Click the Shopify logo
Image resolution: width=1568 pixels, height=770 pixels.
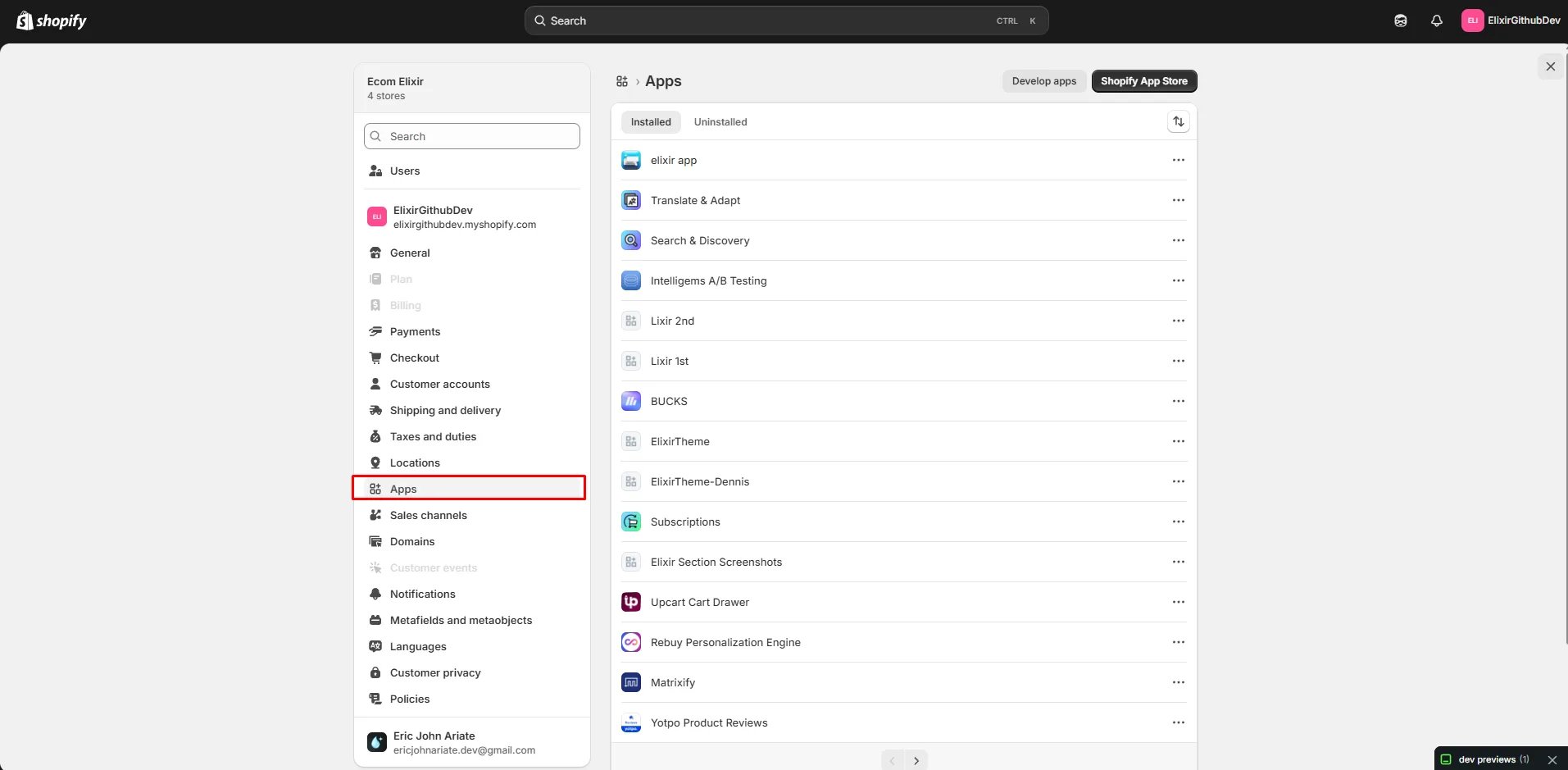click(52, 21)
